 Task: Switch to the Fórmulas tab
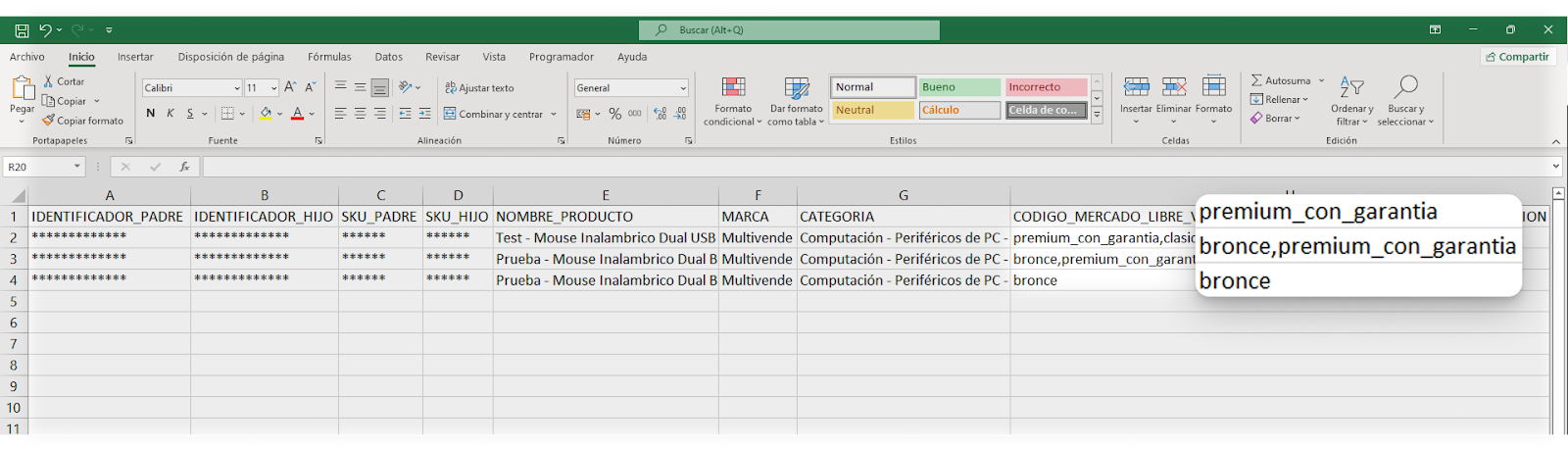click(329, 57)
